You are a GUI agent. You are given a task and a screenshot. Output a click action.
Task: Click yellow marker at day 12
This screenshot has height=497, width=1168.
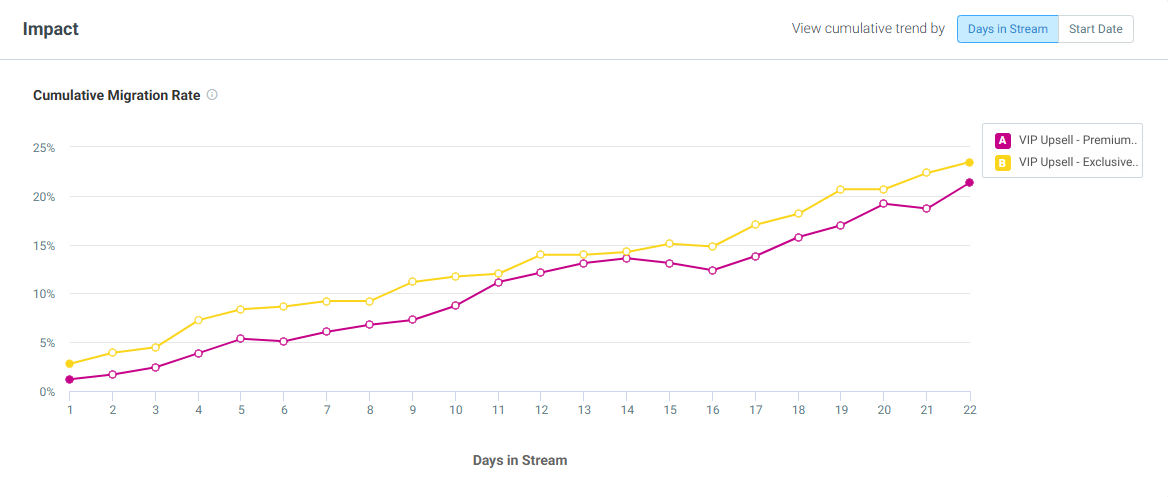(x=541, y=255)
